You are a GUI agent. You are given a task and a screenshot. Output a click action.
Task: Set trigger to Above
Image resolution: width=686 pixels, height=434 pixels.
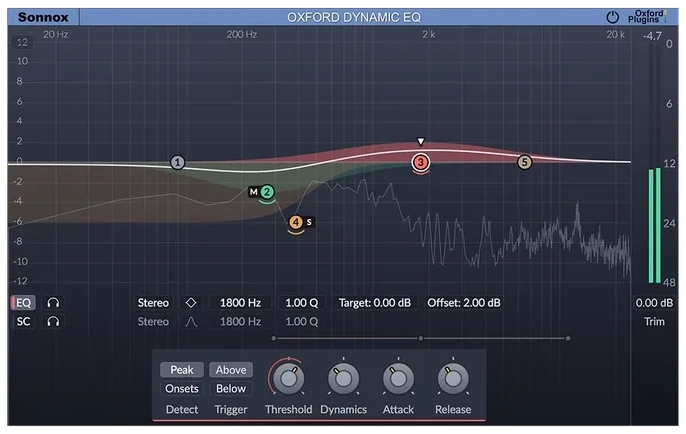[x=231, y=370]
